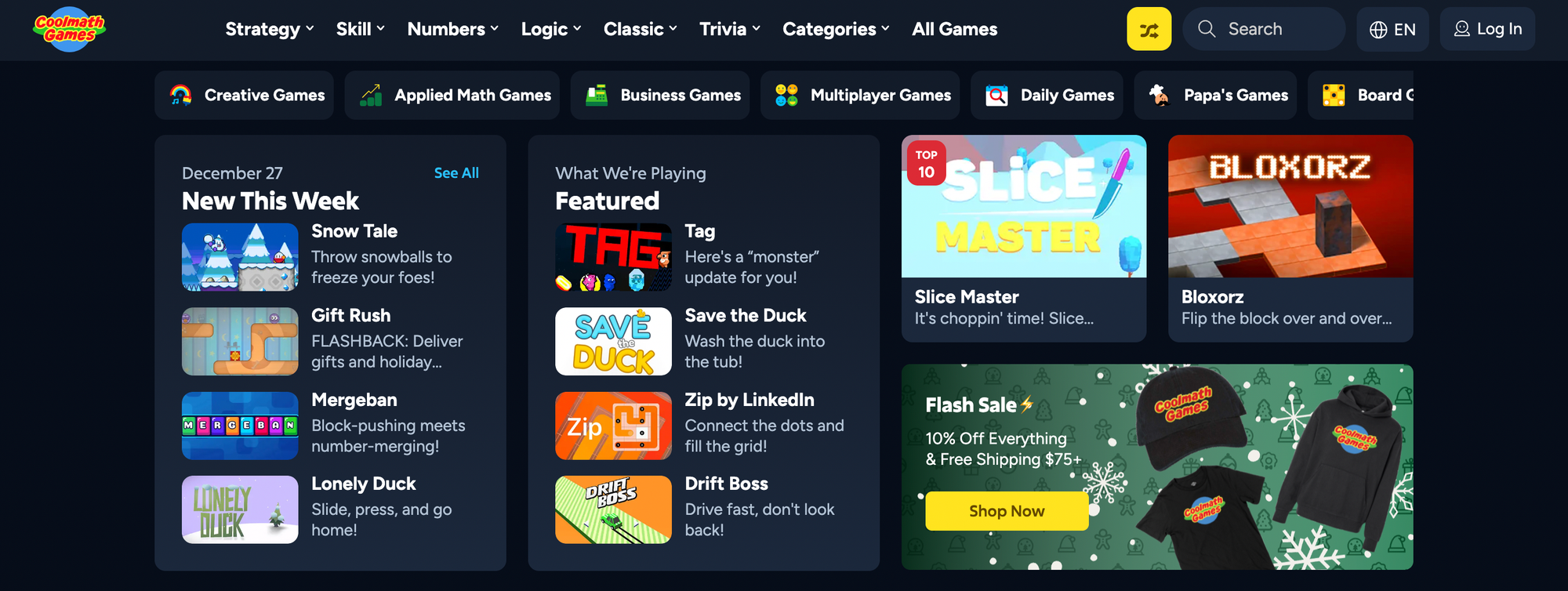Click See All for New This Week

point(456,173)
